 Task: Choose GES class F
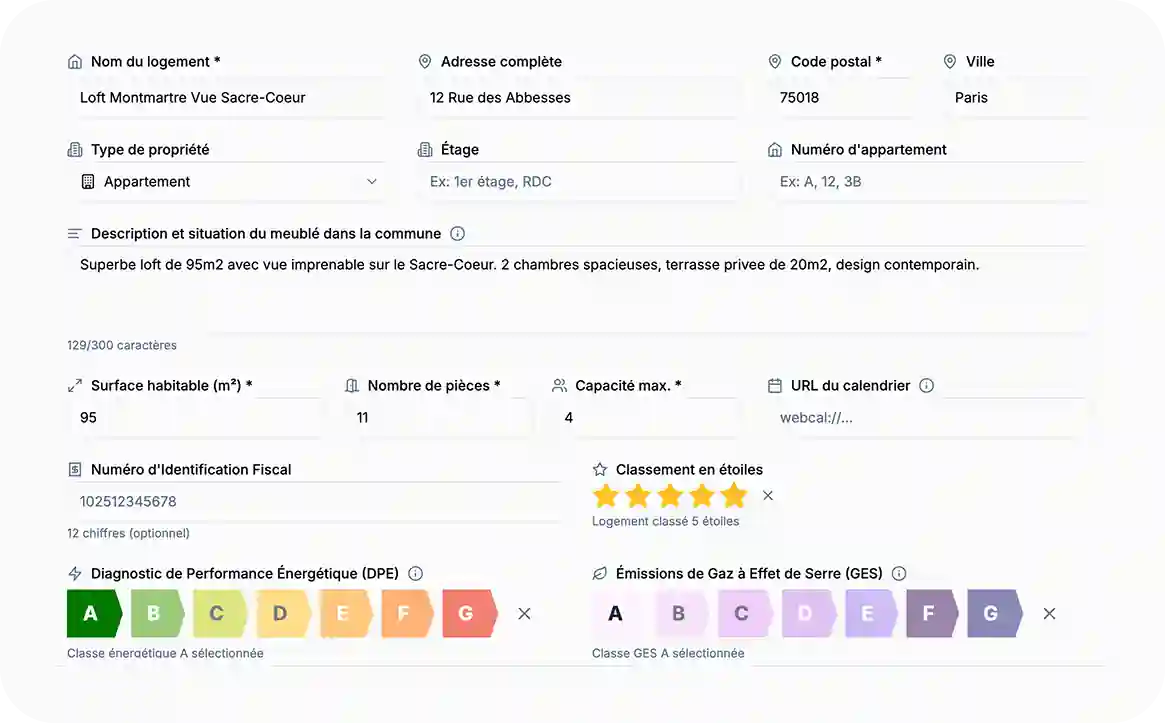pos(930,614)
